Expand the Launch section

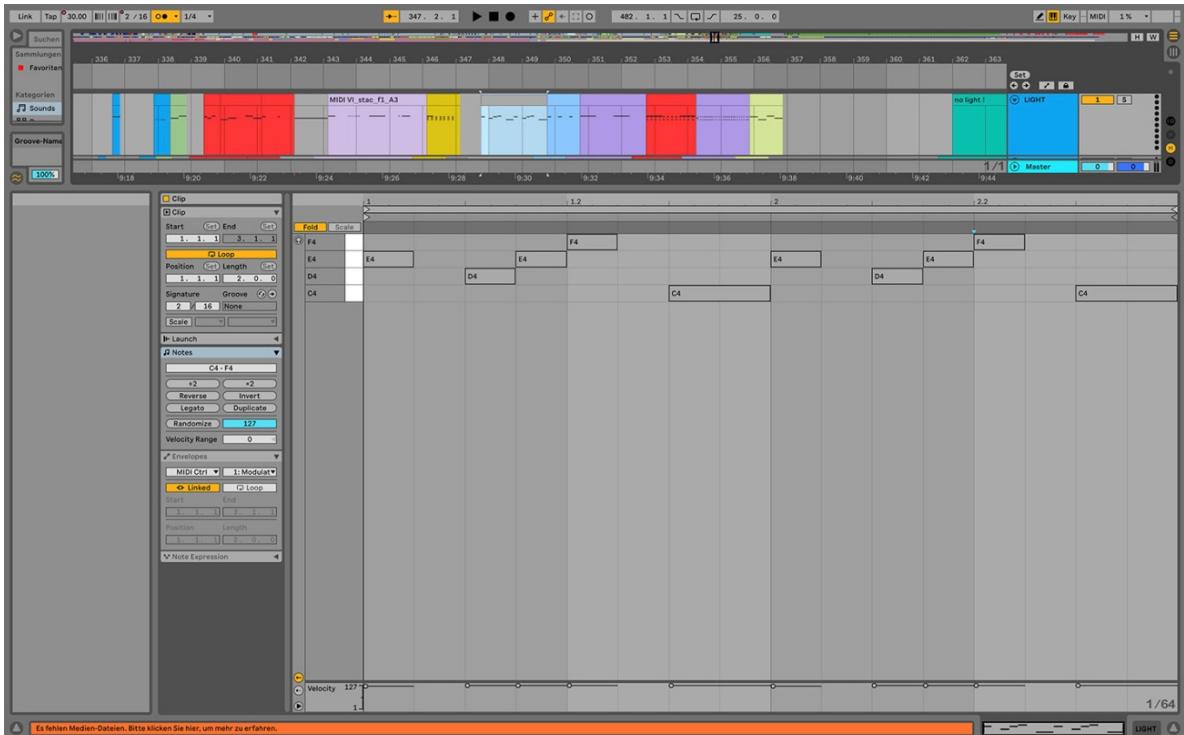pyautogui.click(x=276, y=339)
